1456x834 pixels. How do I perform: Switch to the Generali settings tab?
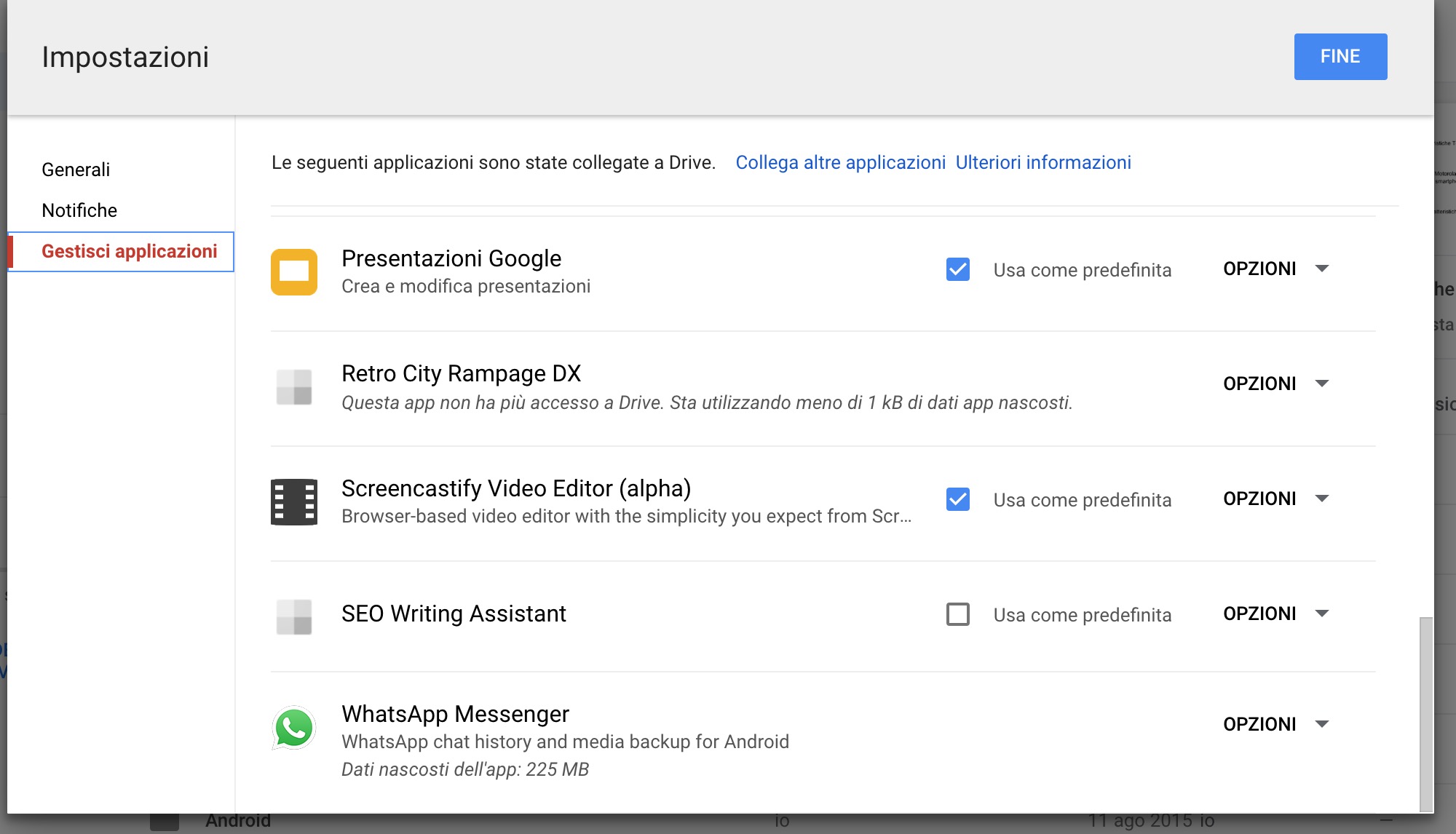pos(76,170)
